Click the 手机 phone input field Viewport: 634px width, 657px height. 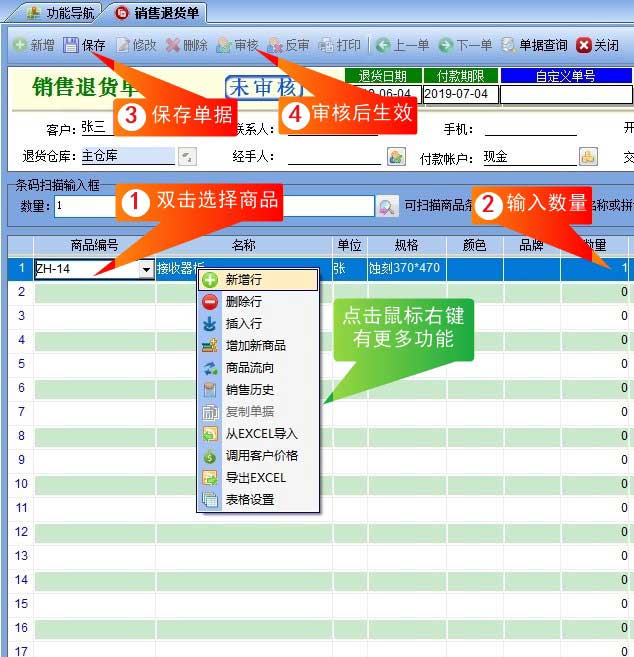[x=530, y=129]
